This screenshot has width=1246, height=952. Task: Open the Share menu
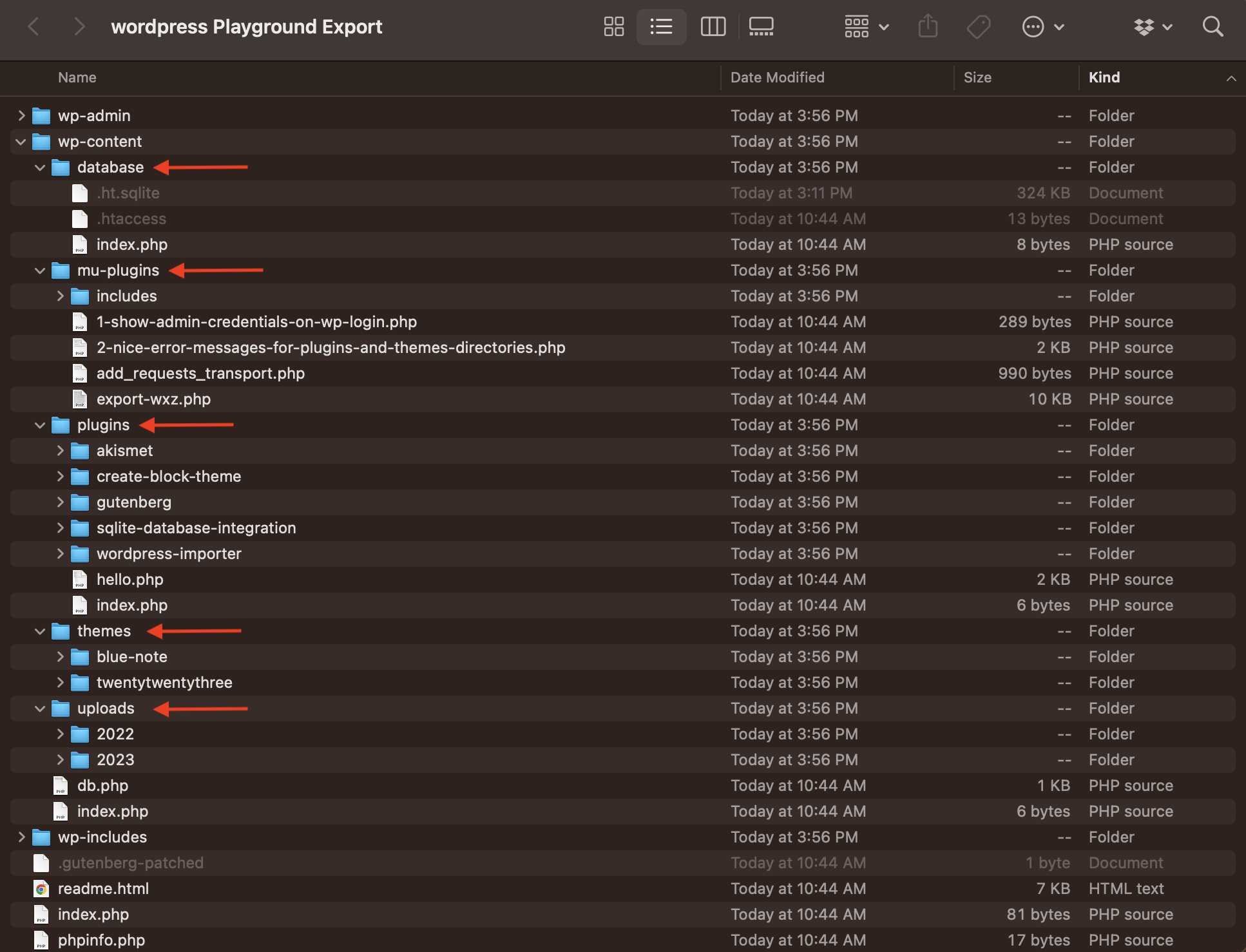click(928, 26)
